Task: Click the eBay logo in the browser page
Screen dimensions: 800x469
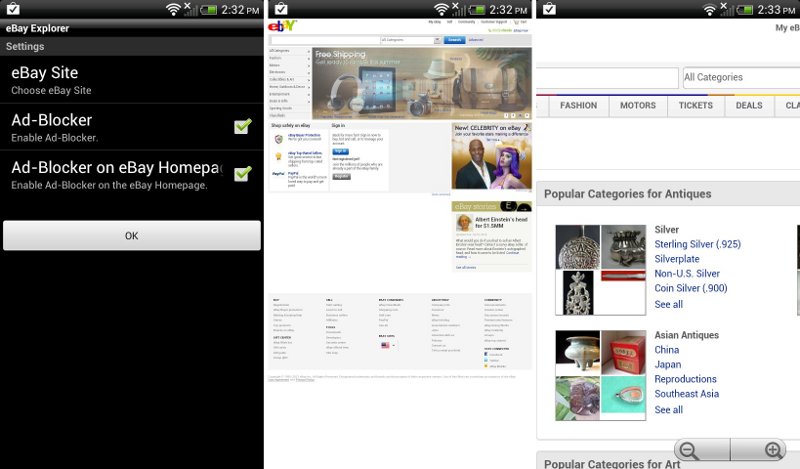Action: [283, 24]
